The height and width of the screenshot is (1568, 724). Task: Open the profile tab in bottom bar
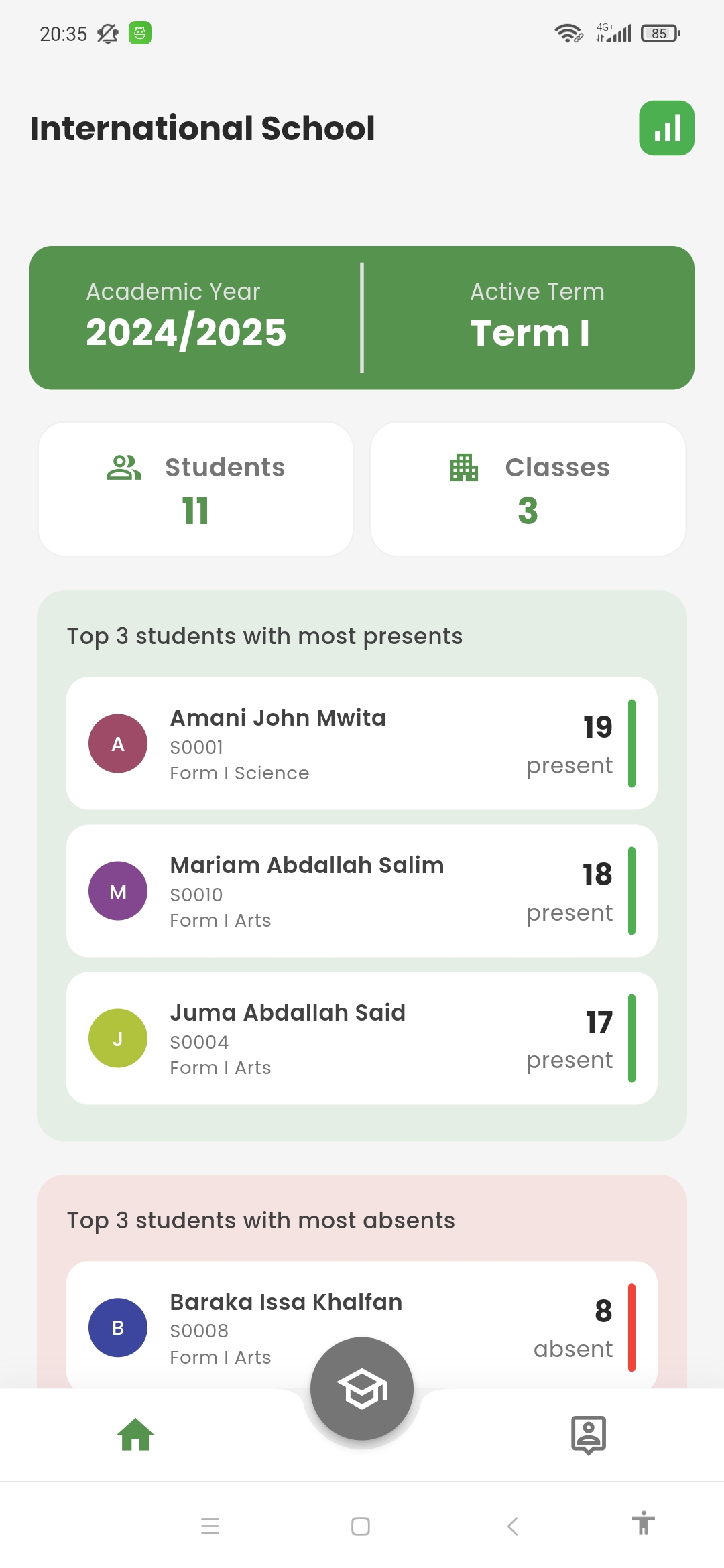point(588,1435)
